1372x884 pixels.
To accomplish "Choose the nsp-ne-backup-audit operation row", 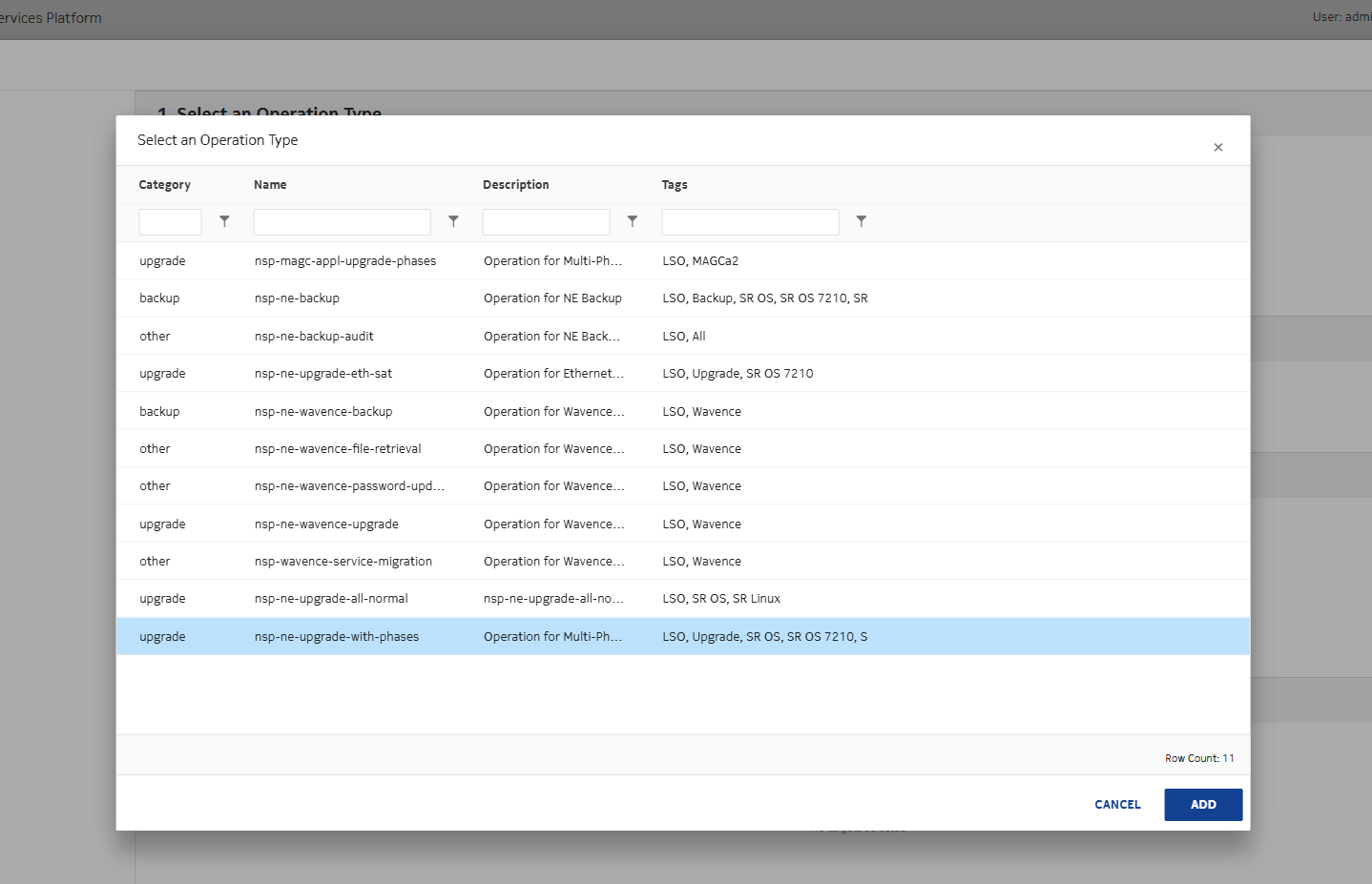I will (x=314, y=337).
